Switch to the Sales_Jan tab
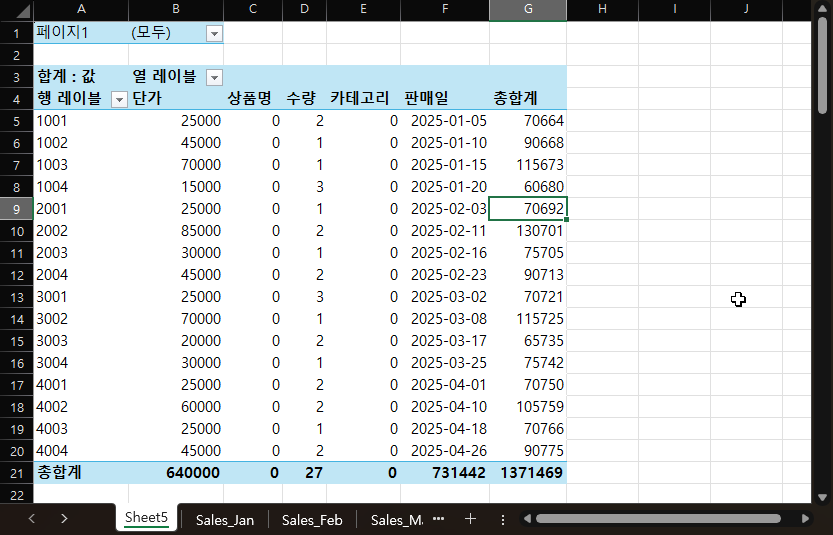Image resolution: width=833 pixels, height=535 pixels. point(224,520)
